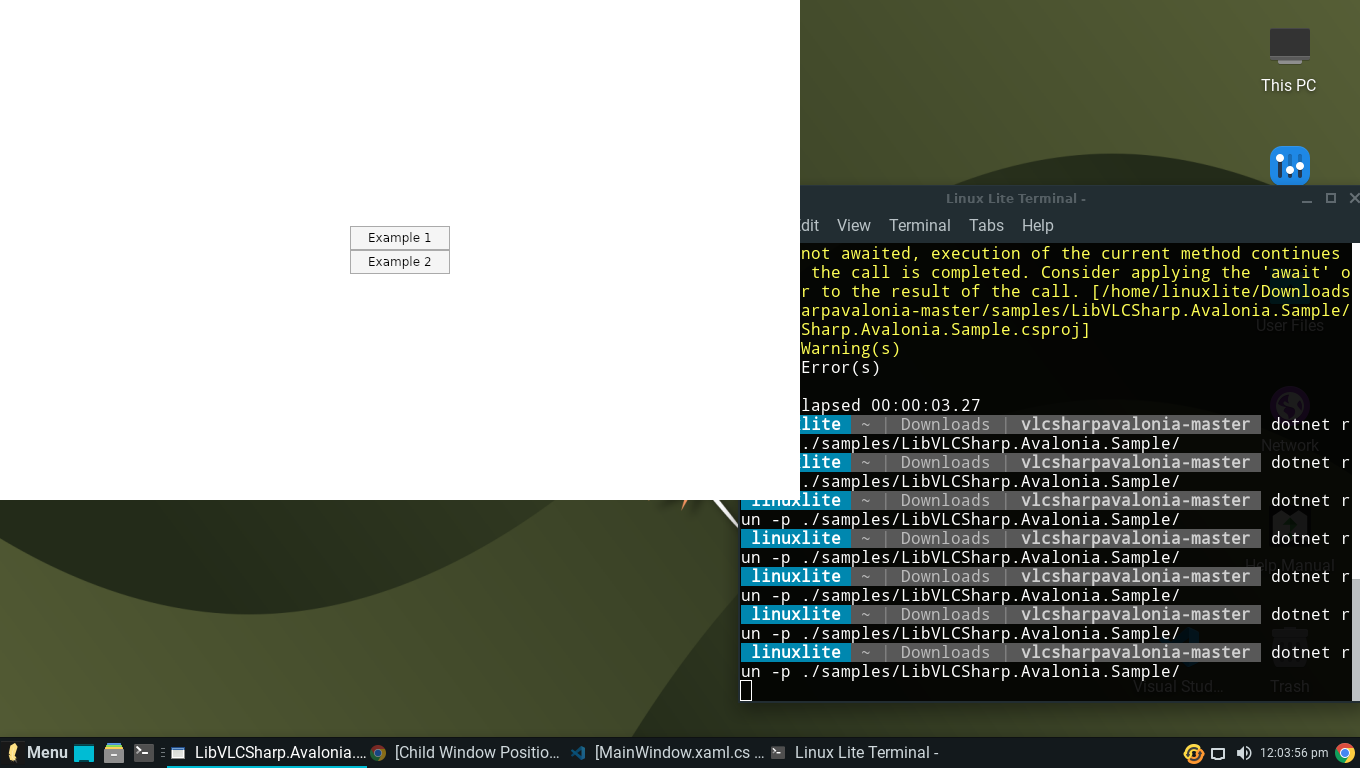Click the blue elephant desktop icon

(x=1289, y=164)
